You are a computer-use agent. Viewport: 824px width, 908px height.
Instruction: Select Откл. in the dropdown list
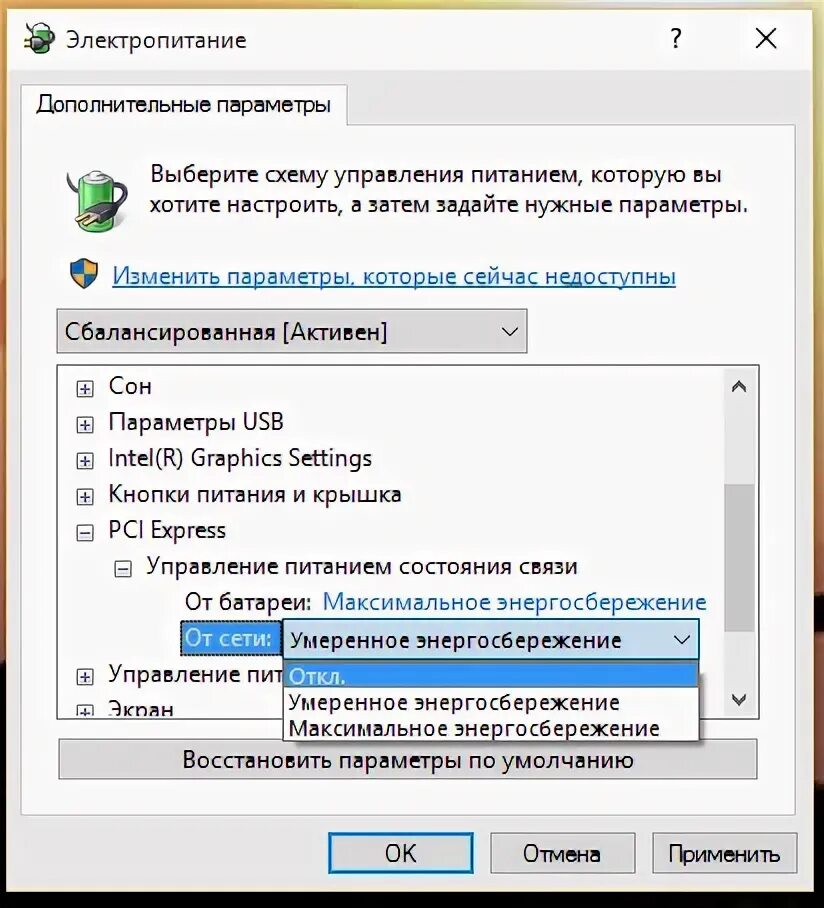pyautogui.click(x=490, y=676)
